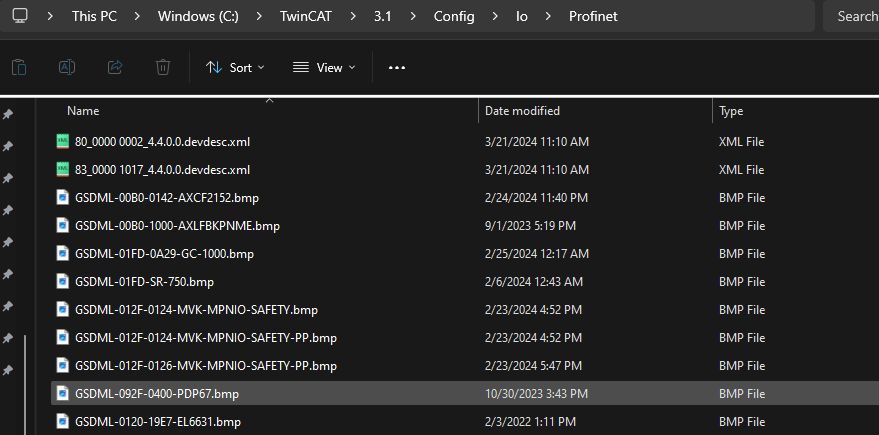Click date 2/6/2024 12:43 AM
The height and width of the screenshot is (435, 879).
click(x=534, y=282)
